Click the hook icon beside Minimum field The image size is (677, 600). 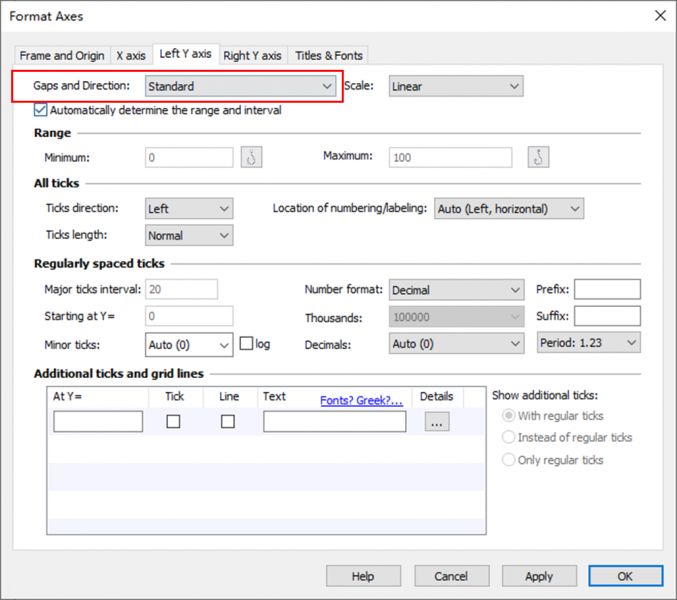point(251,158)
